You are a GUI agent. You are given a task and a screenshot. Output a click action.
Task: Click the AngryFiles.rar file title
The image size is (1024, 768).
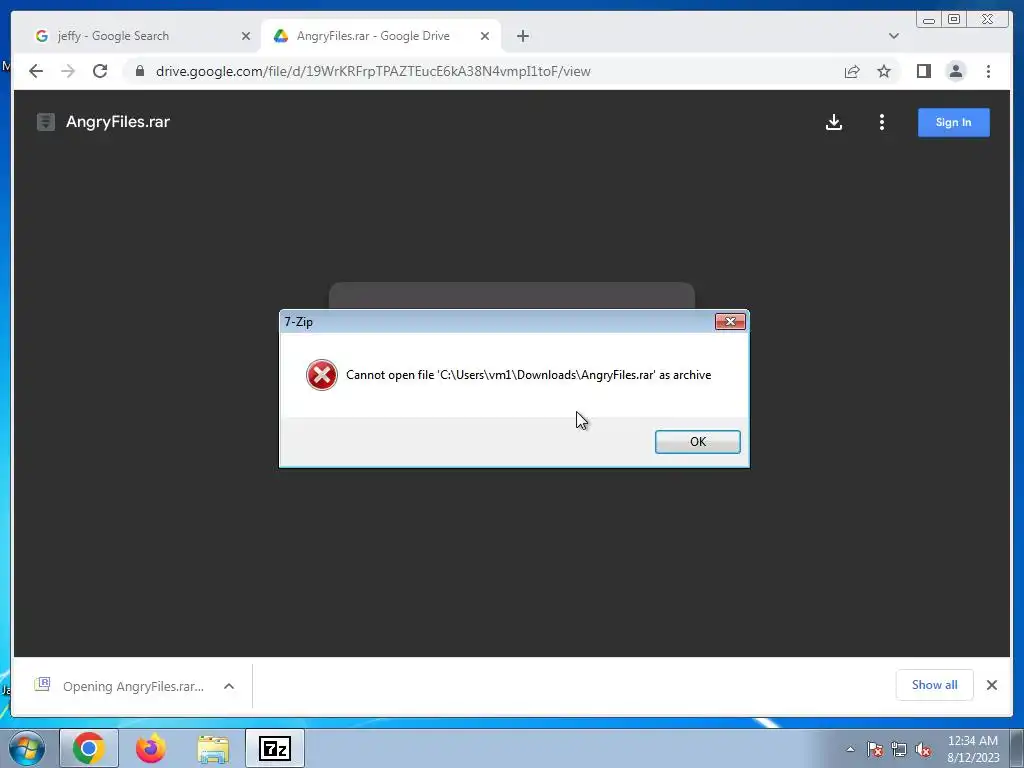(x=118, y=121)
